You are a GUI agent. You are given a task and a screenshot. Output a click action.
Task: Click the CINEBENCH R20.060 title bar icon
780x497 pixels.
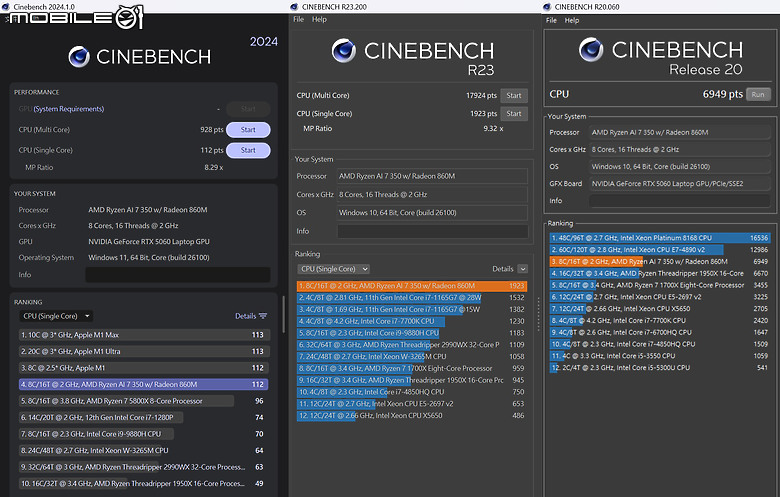pyautogui.click(x=547, y=6)
